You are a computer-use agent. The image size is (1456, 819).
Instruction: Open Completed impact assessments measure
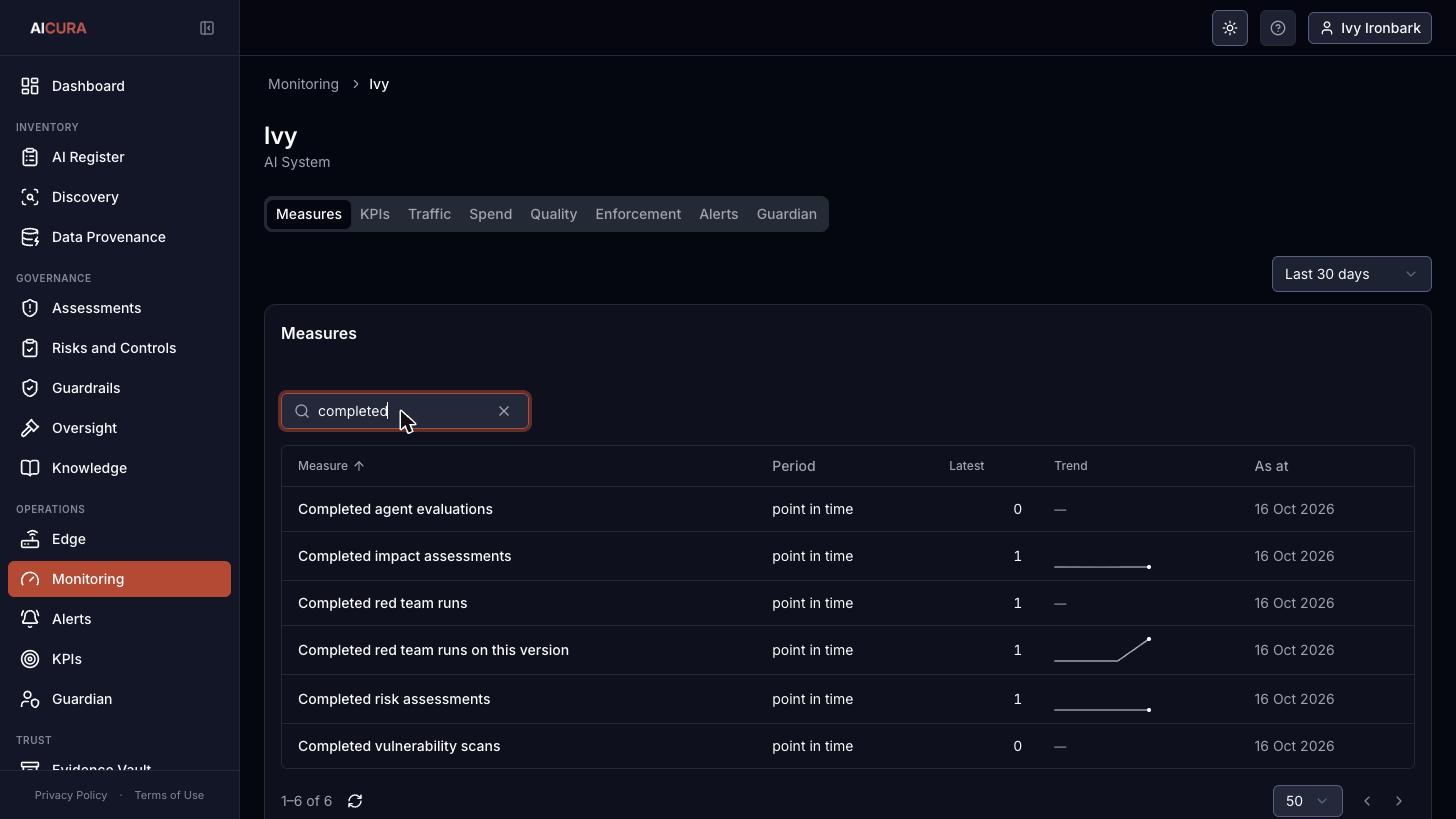click(x=848, y=556)
